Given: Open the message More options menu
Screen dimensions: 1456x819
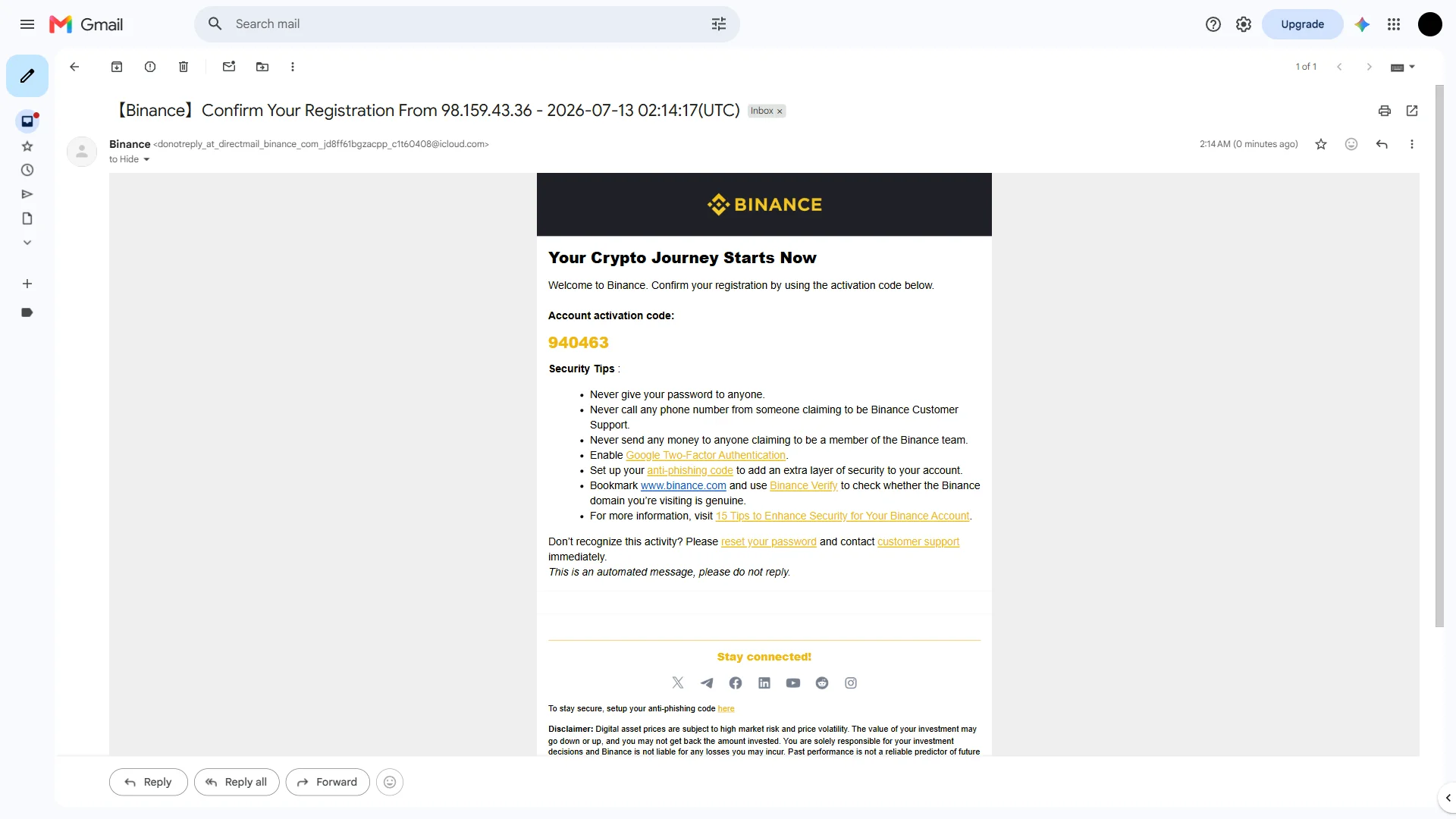Looking at the screenshot, I should [1412, 144].
